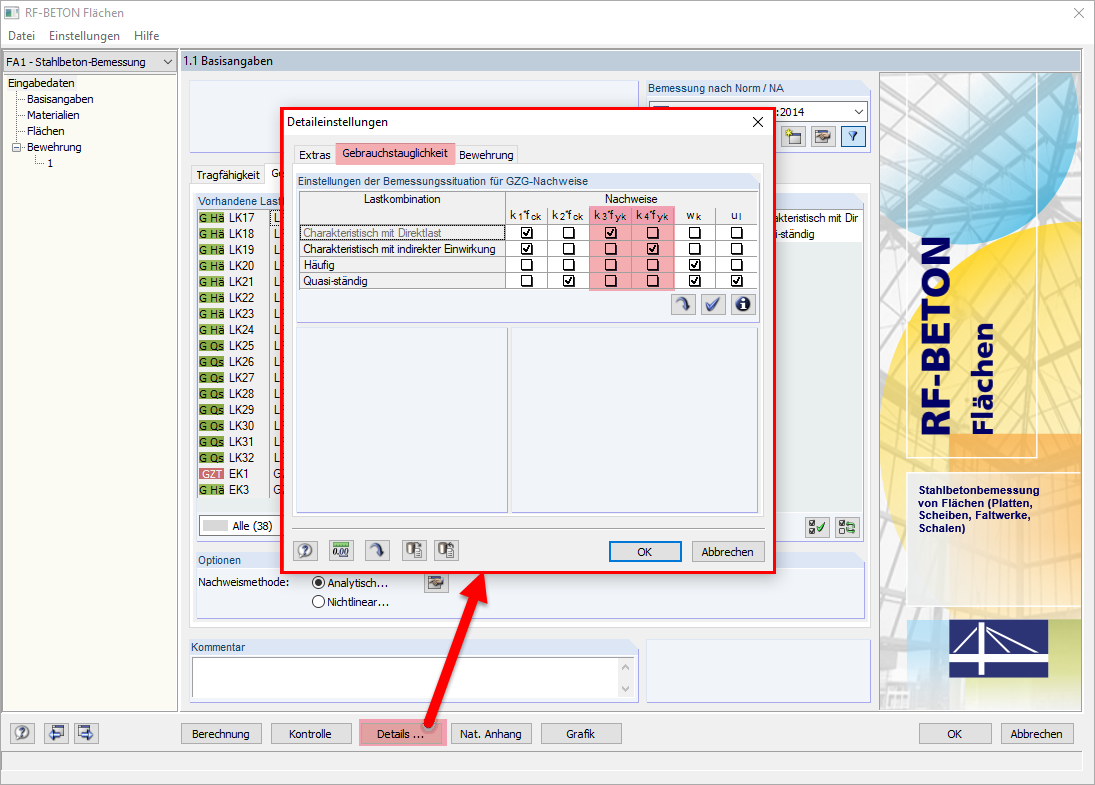The image size is (1095, 785).
Task: Toggle k4*fyk for Charakteristisch mit indirekter Einwirkung
Action: (652, 249)
